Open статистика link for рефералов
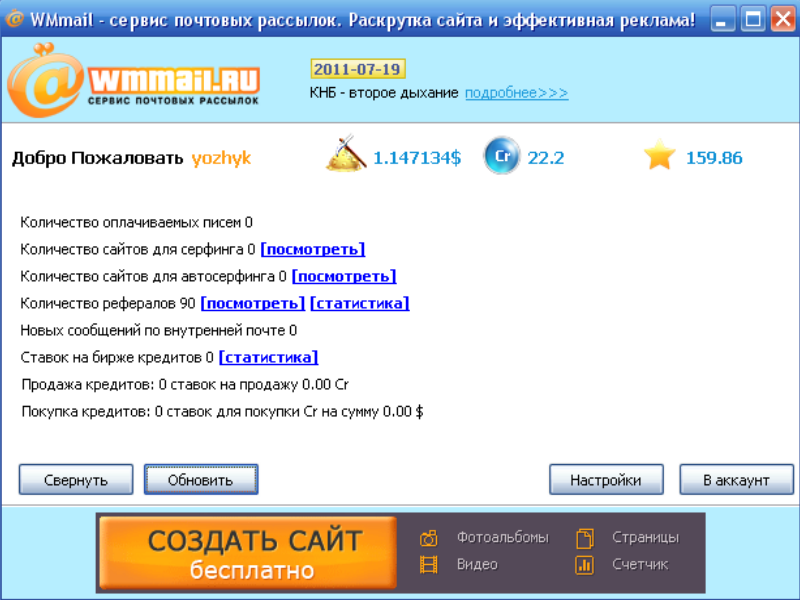The image size is (800, 600). (360, 303)
